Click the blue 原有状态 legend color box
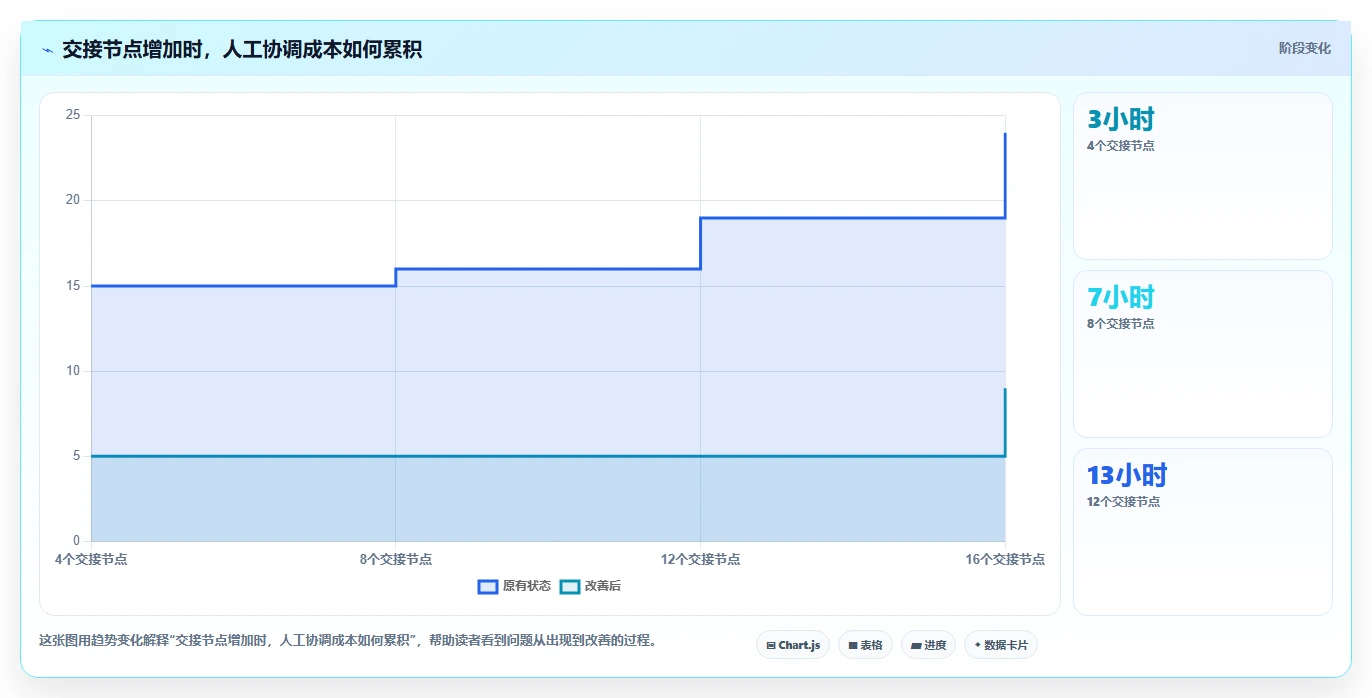1372x698 pixels. tap(488, 586)
